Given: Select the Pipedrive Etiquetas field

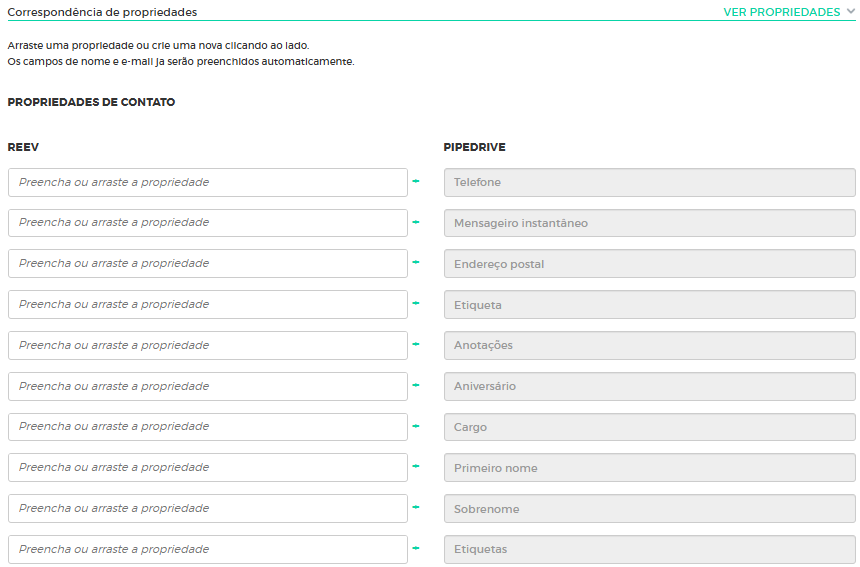Looking at the screenshot, I should 649,549.
